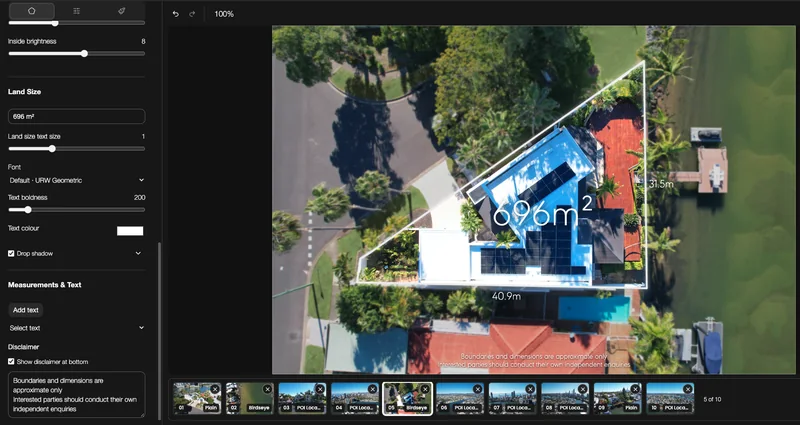This screenshot has height=425, width=800.
Task: Select thumbnail 05 Birdseye
Action: pyautogui.click(x=408, y=398)
